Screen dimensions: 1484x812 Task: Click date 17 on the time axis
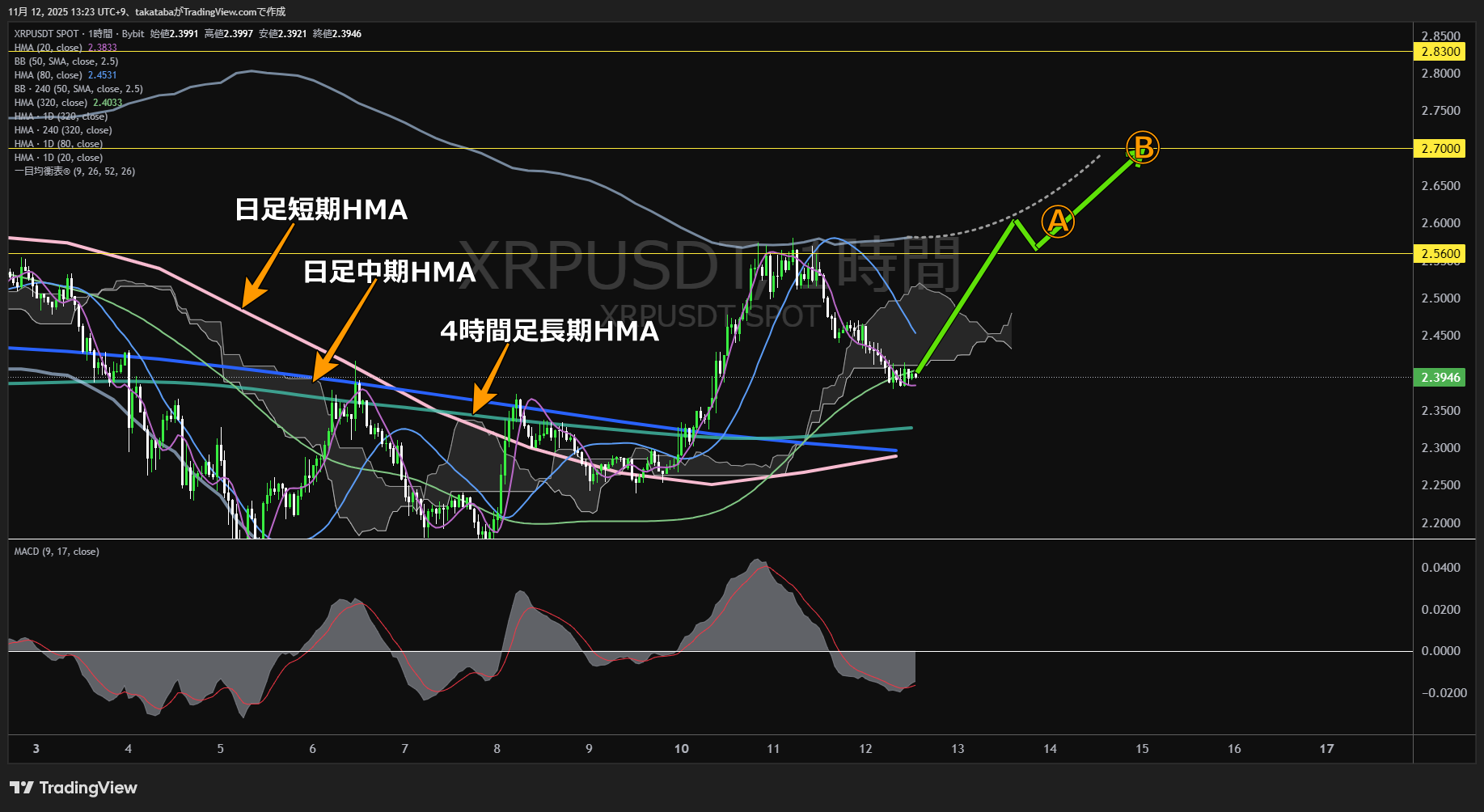tap(1326, 749)
